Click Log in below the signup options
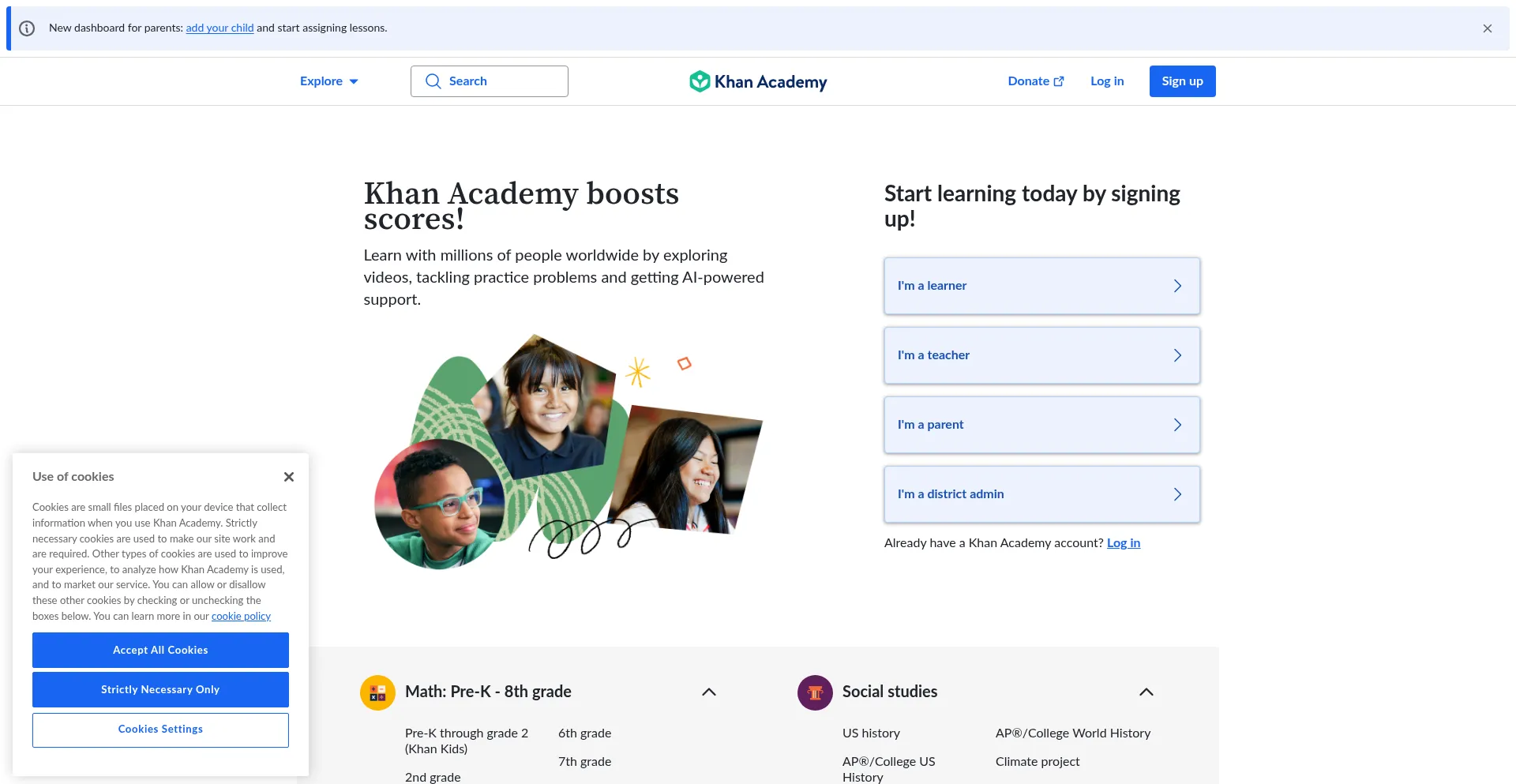The image size is (1516, 784). click(x=1124, y=542)
